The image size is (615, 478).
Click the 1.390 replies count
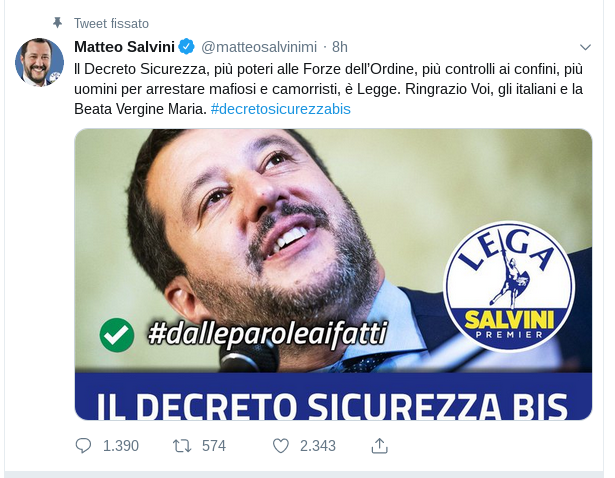click(121, 446)
